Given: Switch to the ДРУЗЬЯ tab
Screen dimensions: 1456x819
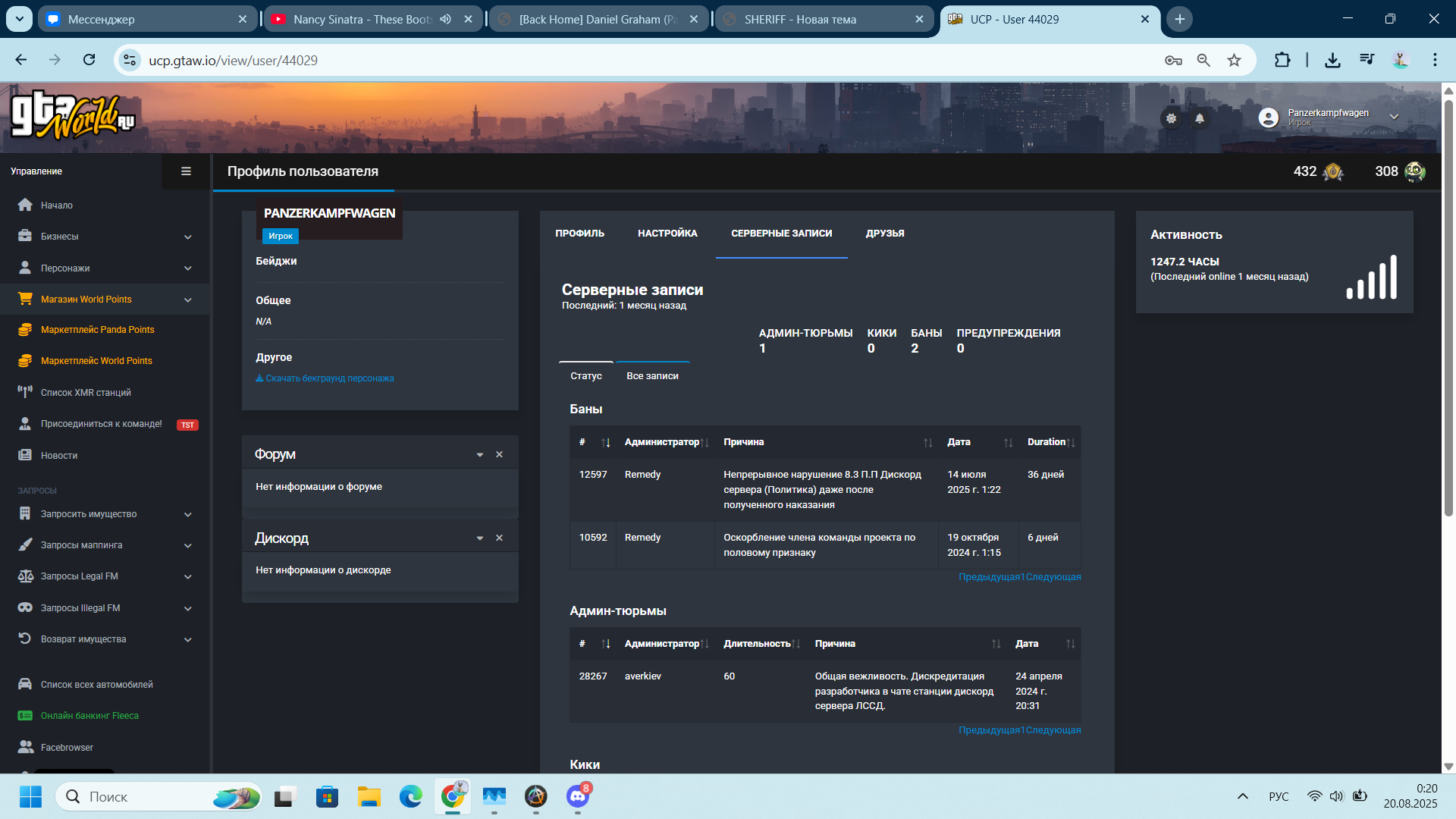Looking at the screenshot, I should click(x=885, y=234).
